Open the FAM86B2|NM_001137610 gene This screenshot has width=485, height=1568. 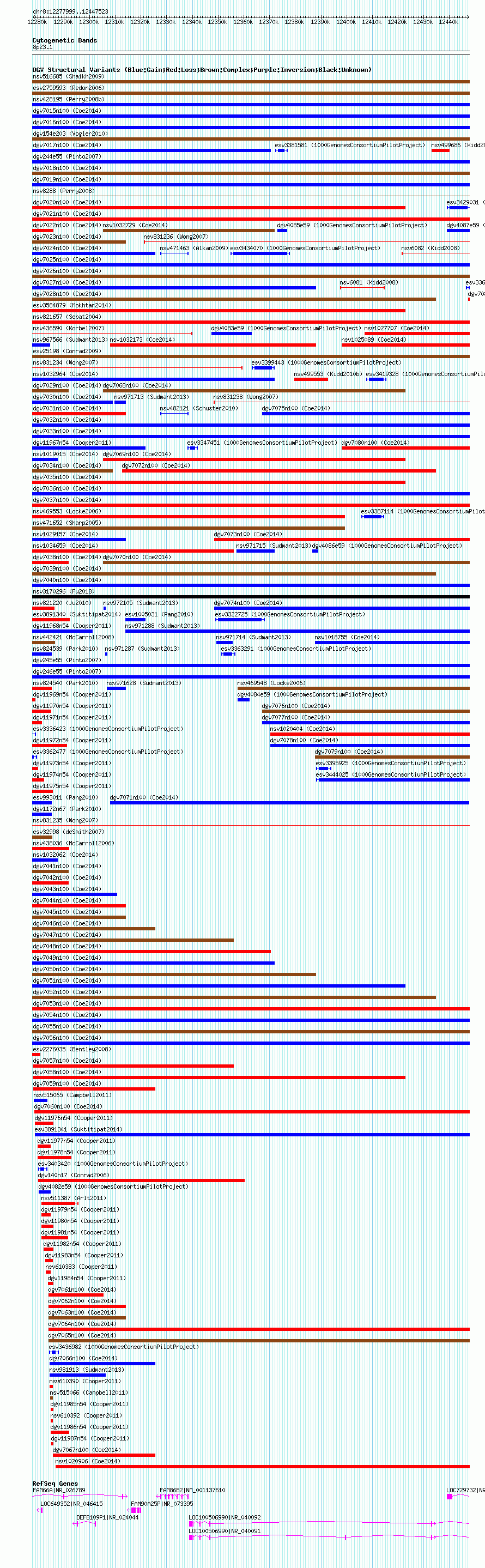click(192, 1490)
